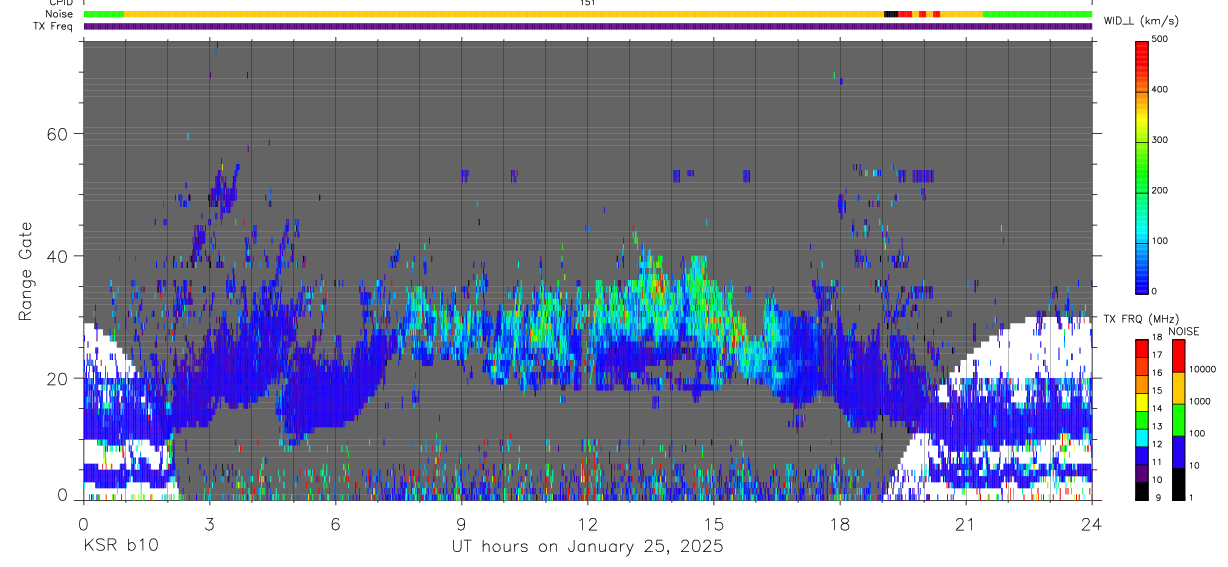The width and height of the screenshot is (1228, 567).
Task: Click the '13' tick on TX FRQ legend
Action: (x=1158, y=427)
